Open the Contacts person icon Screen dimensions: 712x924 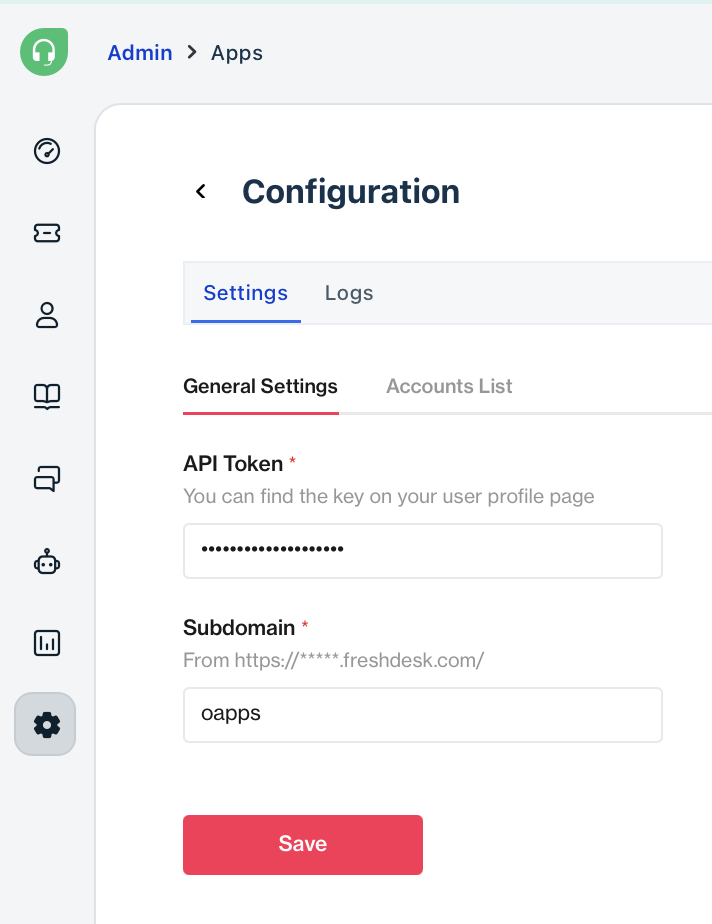click(x=47, y=315)
